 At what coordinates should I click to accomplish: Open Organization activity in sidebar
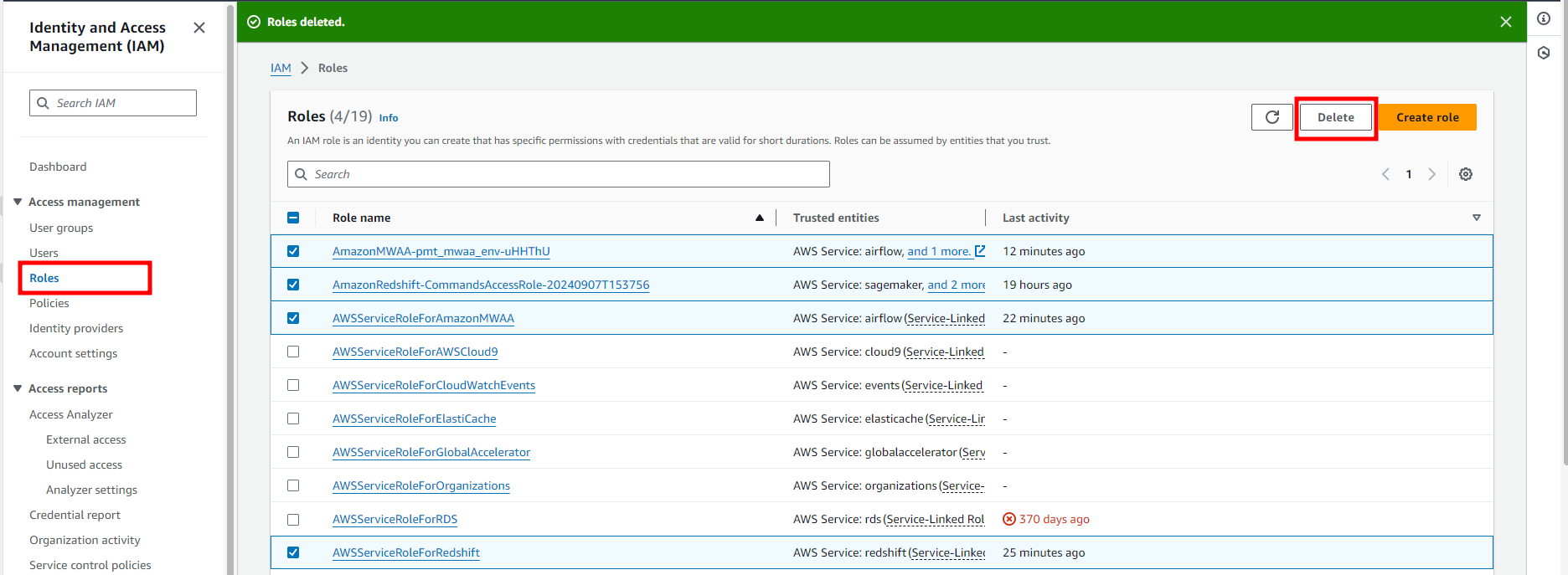[85, 540]
